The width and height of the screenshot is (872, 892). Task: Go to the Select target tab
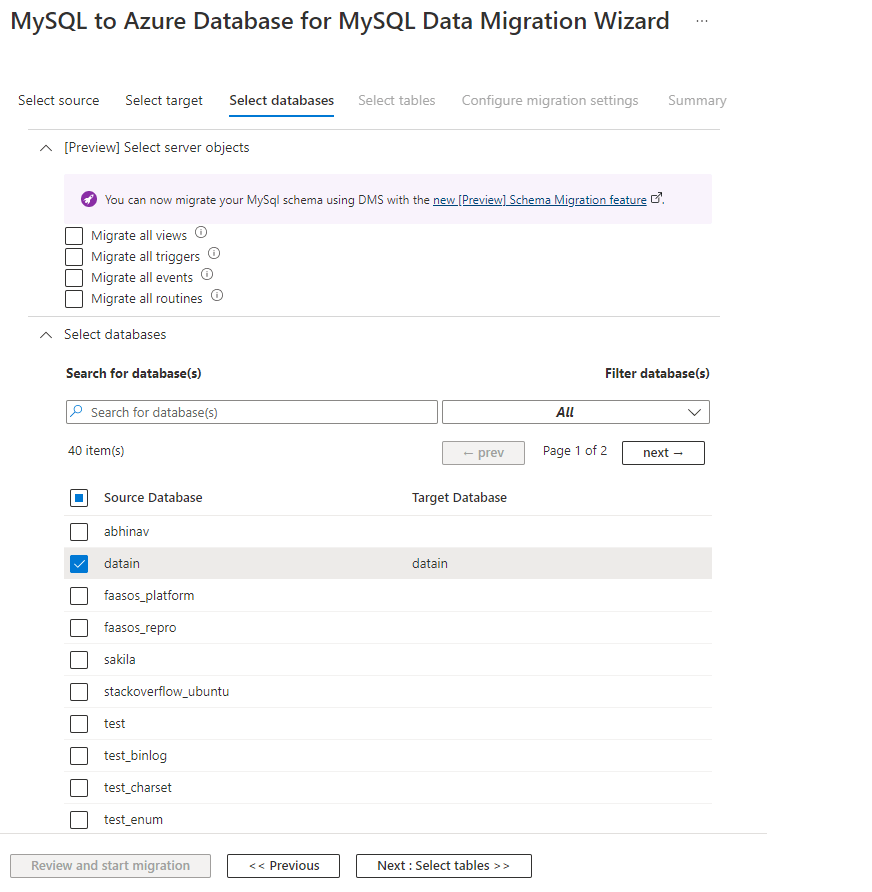click(x=164, y=100)
